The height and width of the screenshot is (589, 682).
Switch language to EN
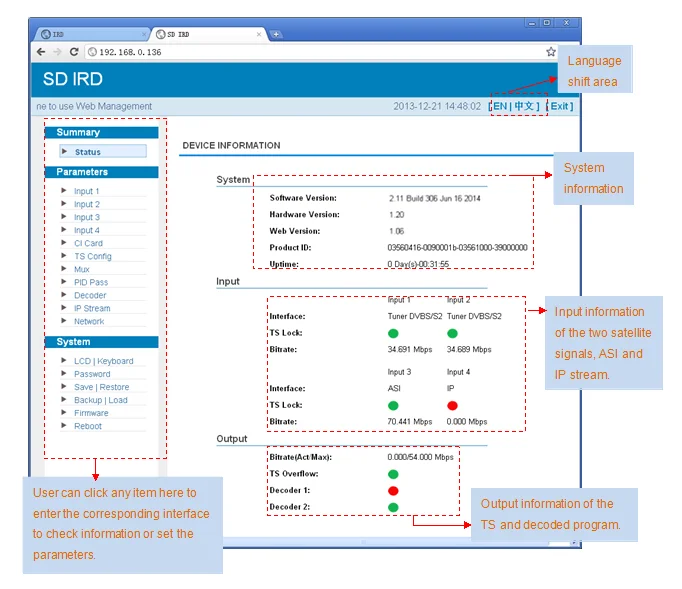500,106
